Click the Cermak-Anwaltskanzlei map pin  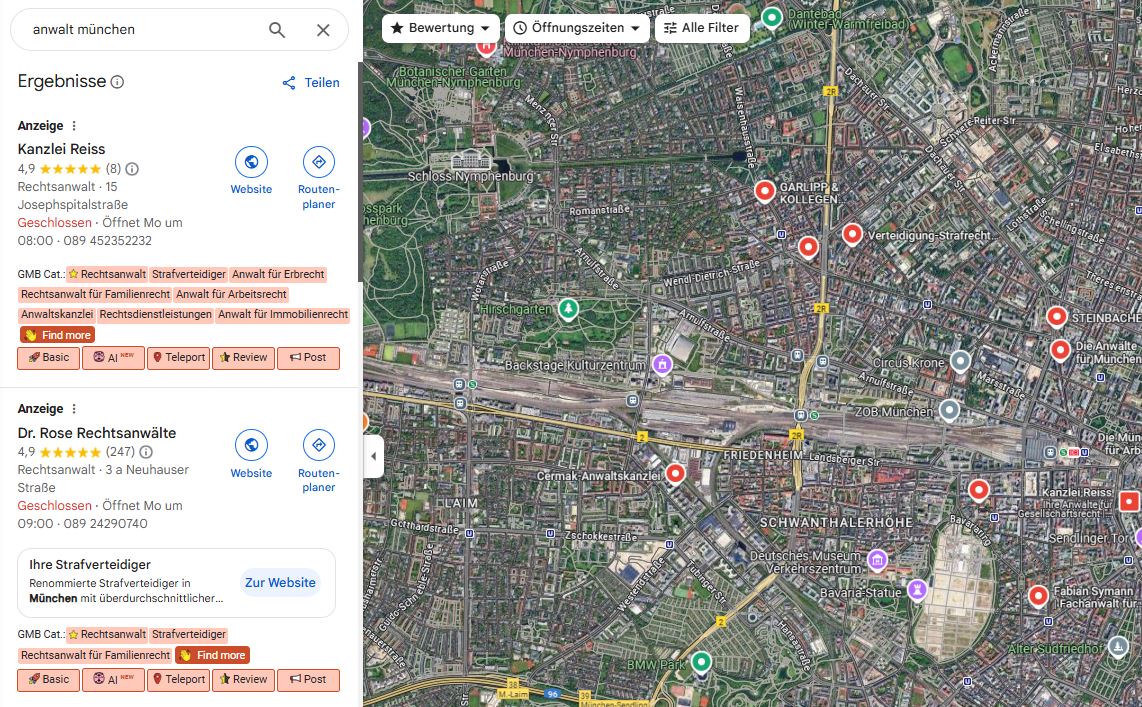coord(675,473)
